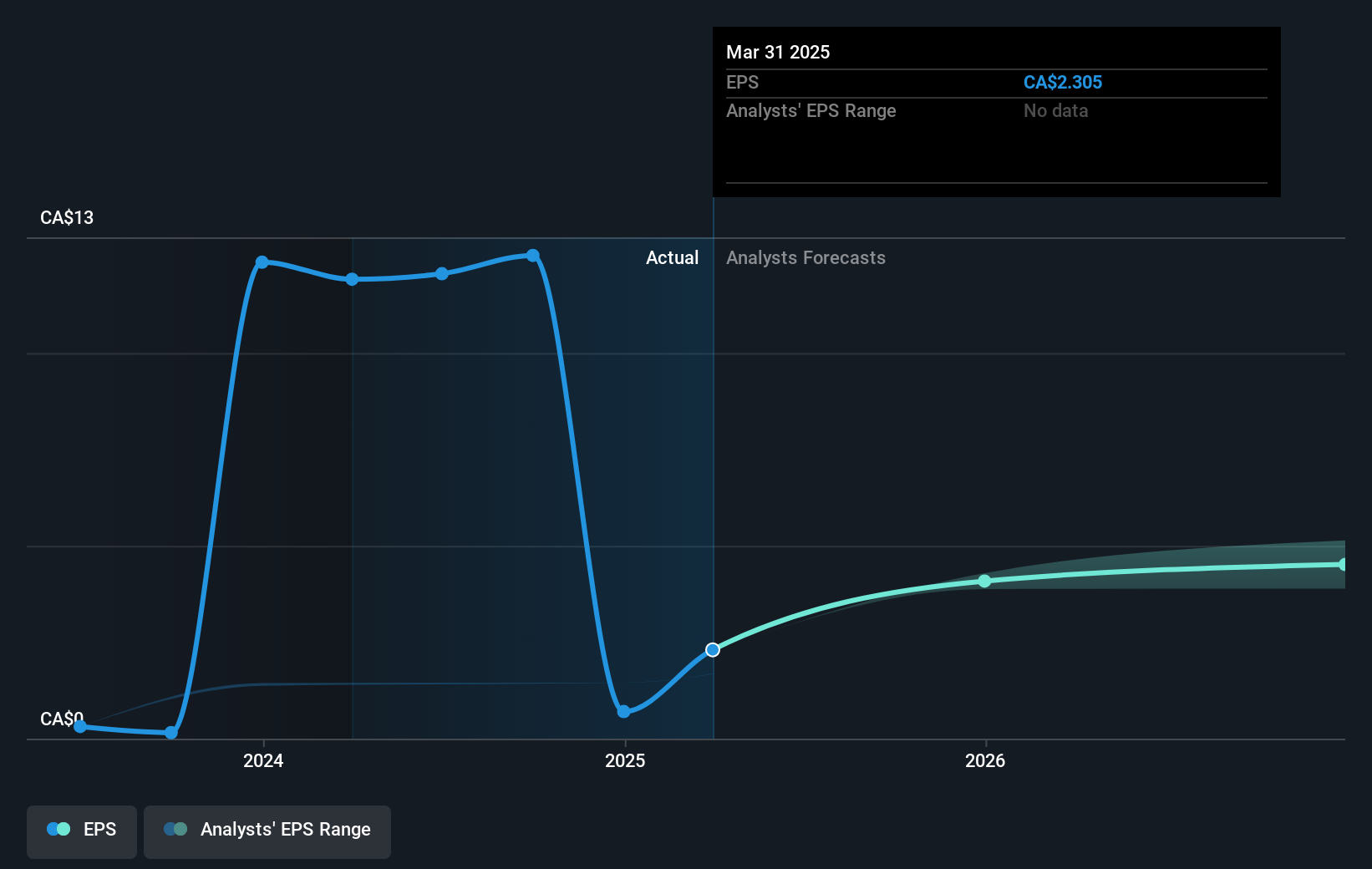Image resolution: width=1372 pixels, height=869 pixels.
Task: Select the Mar 31 2025 highlighted data point
Action: pyautogui.click(x=713, y=650)
